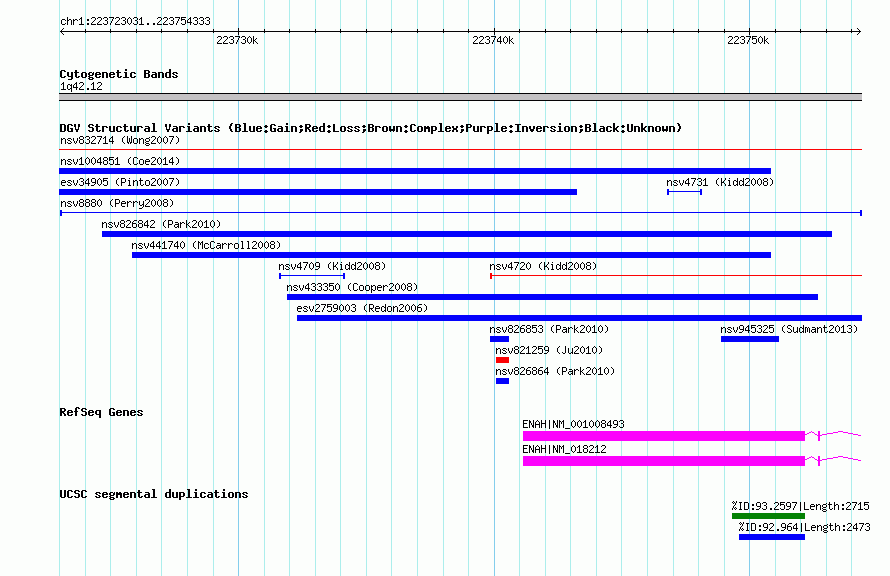Screen dimensions: 890x576
Task: Click the 223740k ruler tick label
Action: 493,40
